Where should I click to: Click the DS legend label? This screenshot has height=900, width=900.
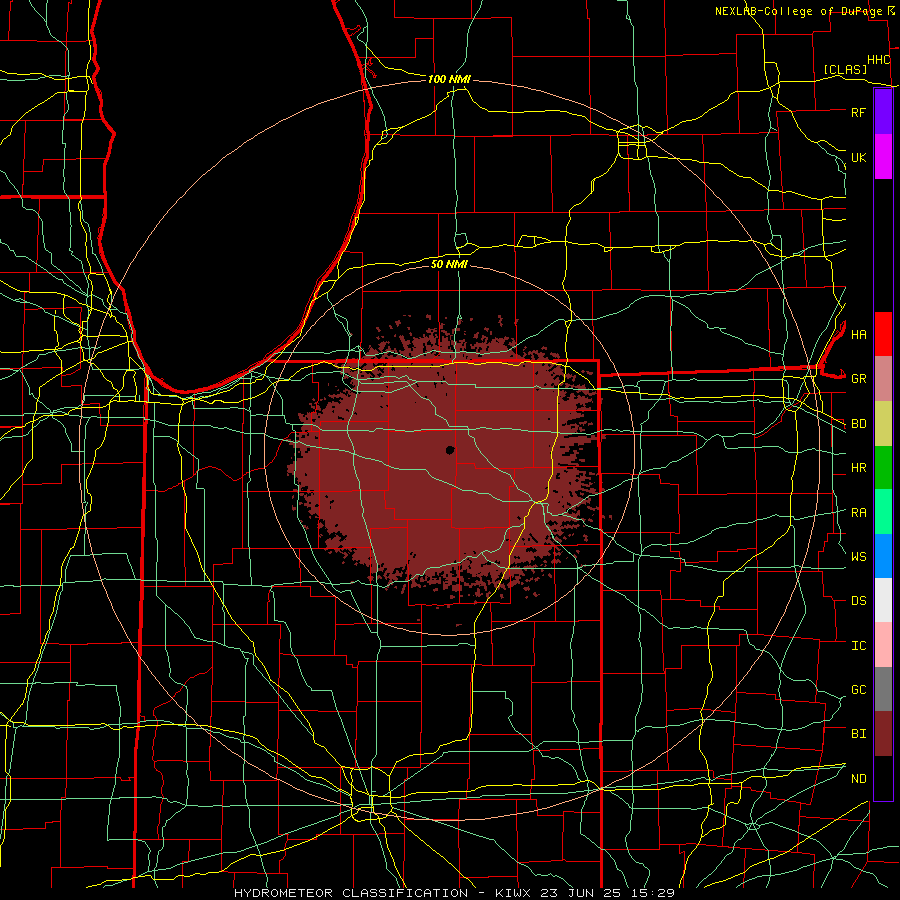(858, 601)
